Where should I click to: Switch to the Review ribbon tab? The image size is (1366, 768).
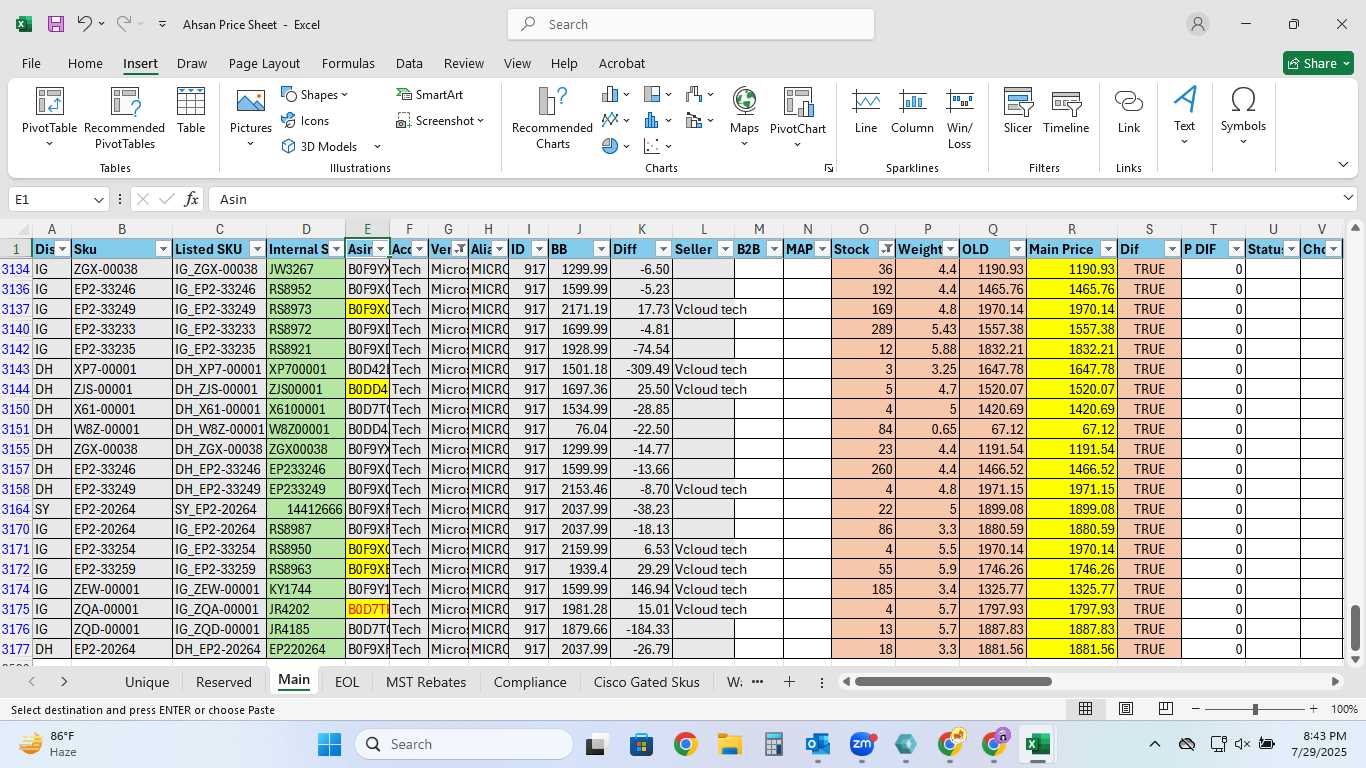click(464, 63)
